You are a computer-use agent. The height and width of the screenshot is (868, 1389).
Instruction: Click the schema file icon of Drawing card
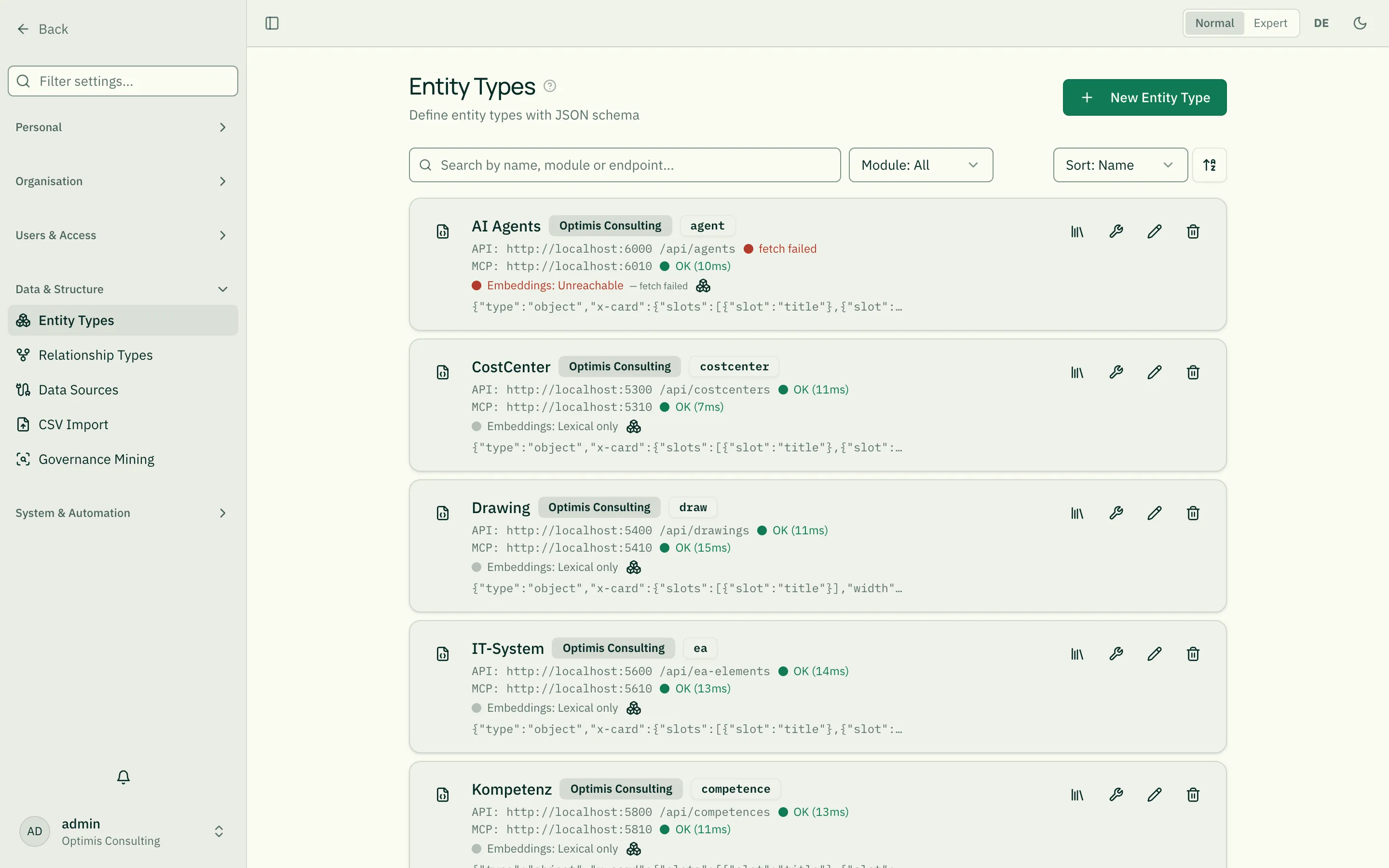443,513
